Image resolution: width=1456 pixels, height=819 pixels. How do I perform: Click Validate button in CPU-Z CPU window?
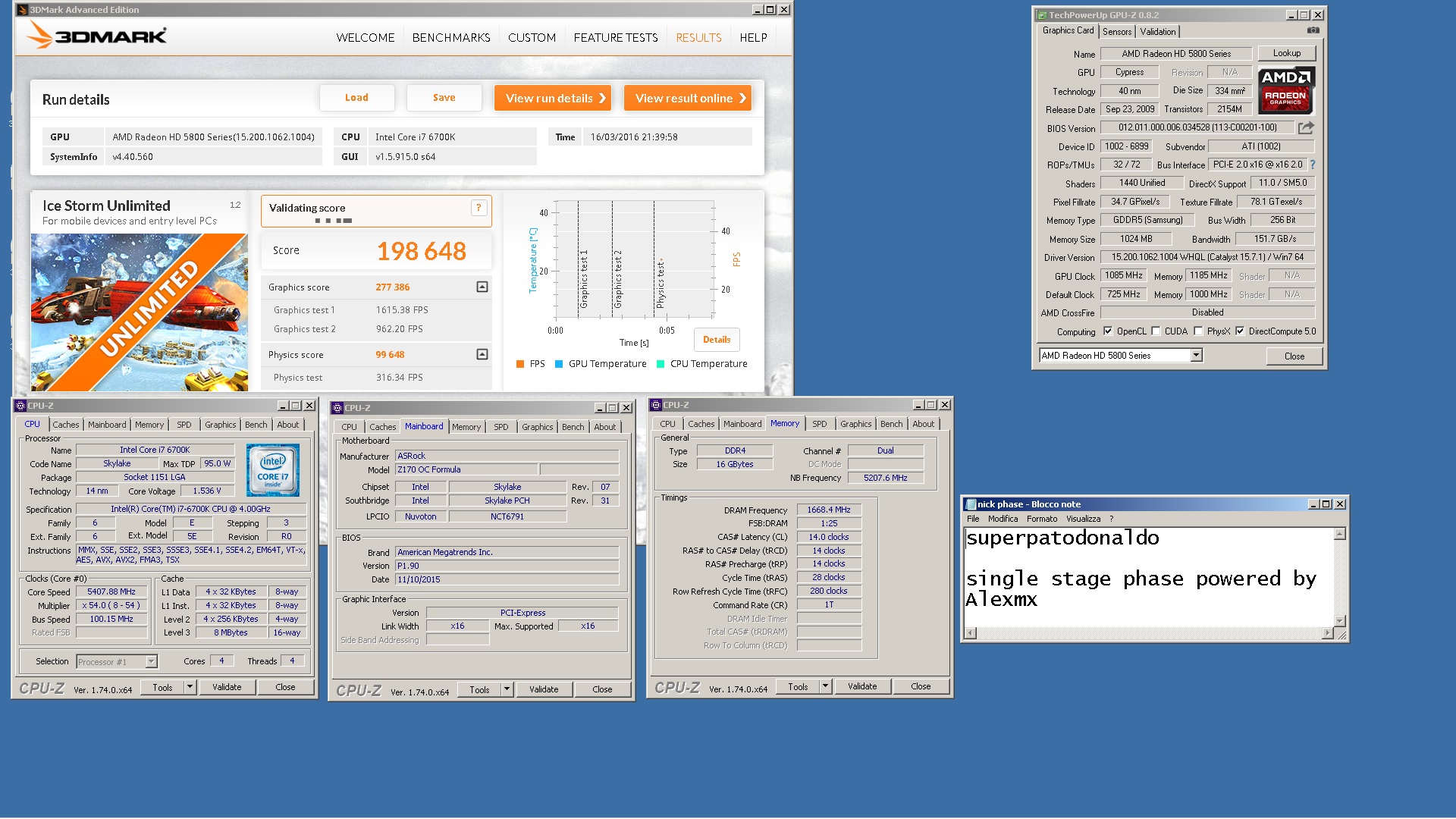pyautogui.click(x=227, y=687)
